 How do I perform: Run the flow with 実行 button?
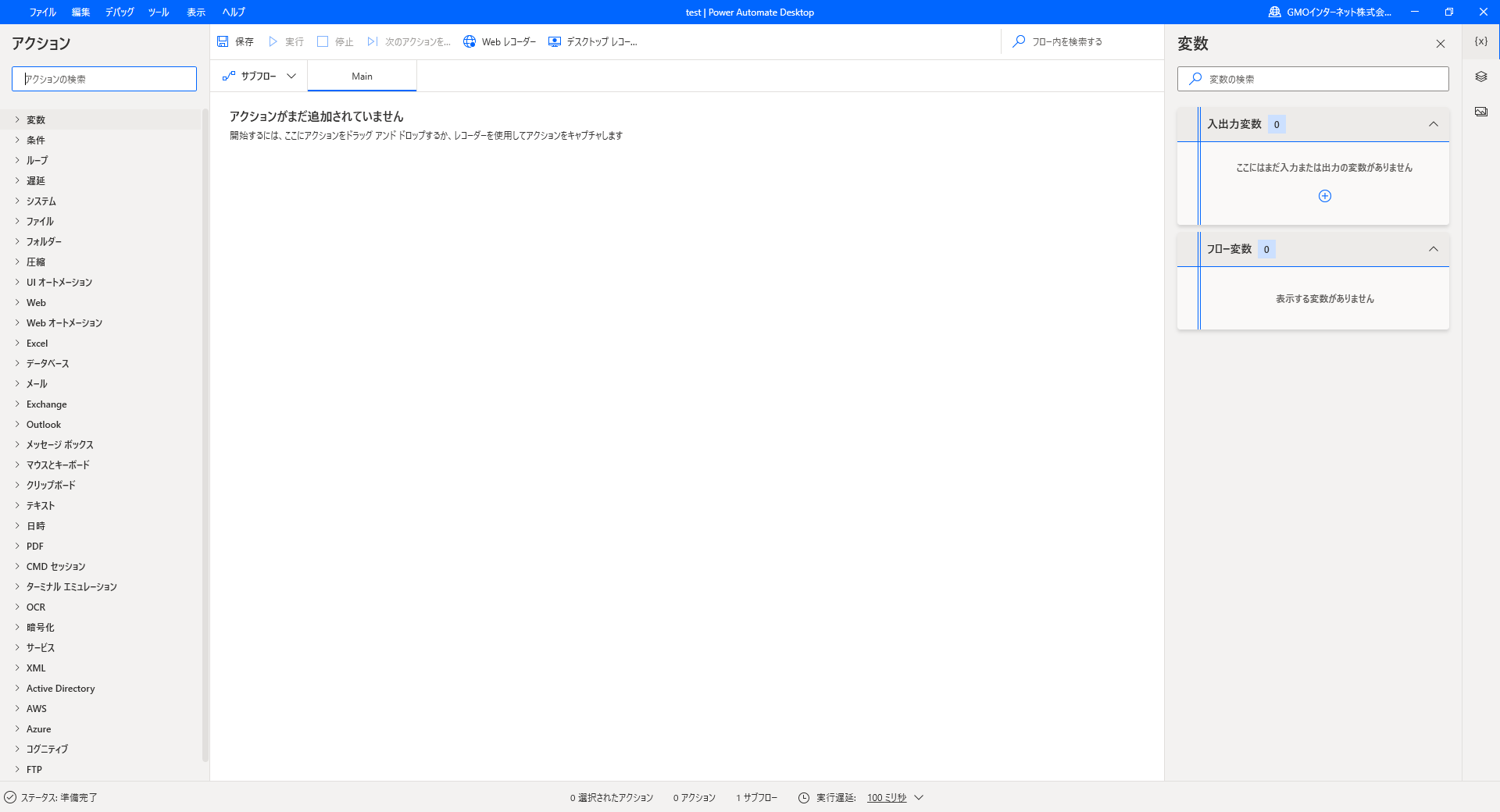point(286,41)
